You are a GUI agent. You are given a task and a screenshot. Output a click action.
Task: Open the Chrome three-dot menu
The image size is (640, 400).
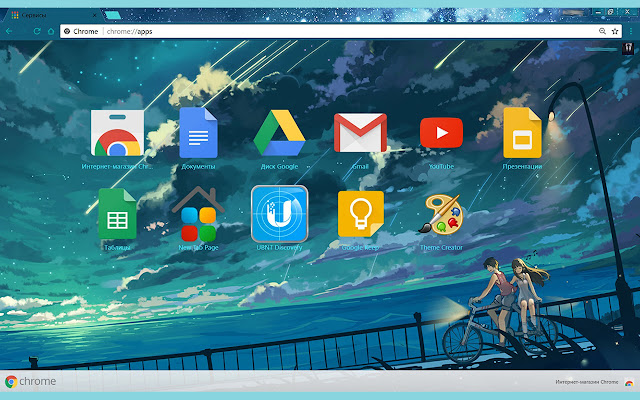(631, 31)
